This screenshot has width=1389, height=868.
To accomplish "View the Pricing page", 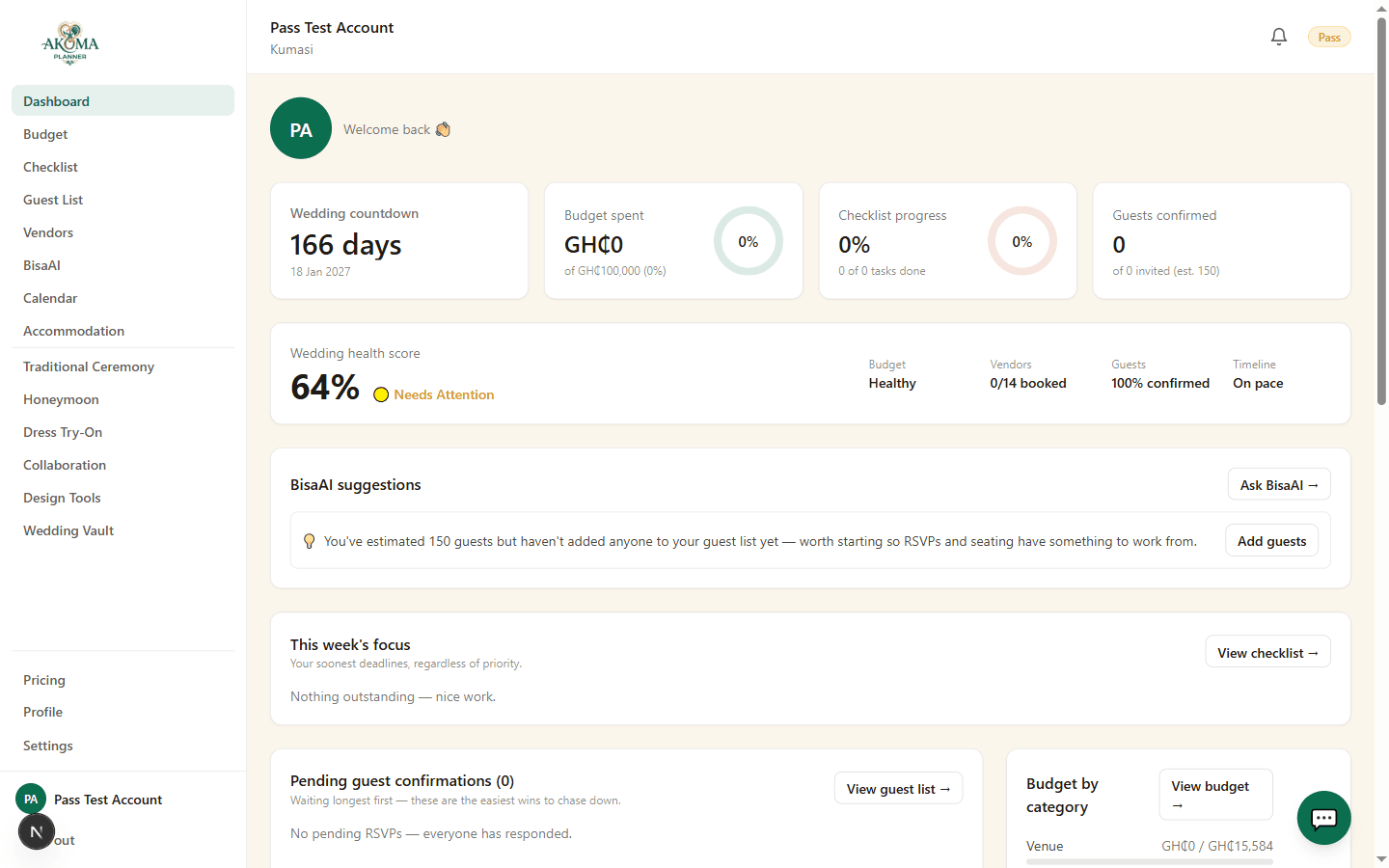I will pos(123,680).
